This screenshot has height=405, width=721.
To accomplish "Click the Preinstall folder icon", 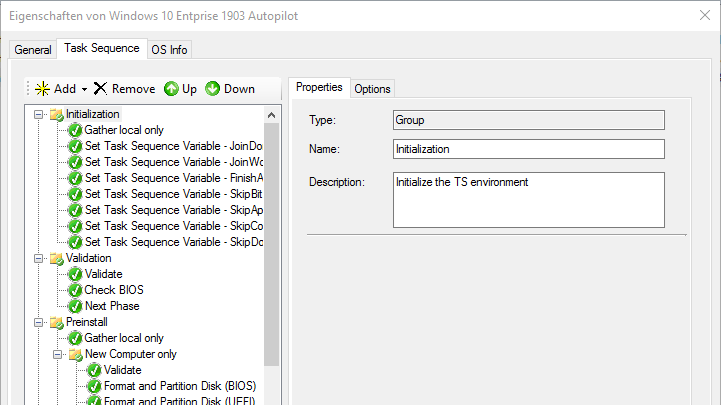I will pyautogui.click(x=57, y=322).
